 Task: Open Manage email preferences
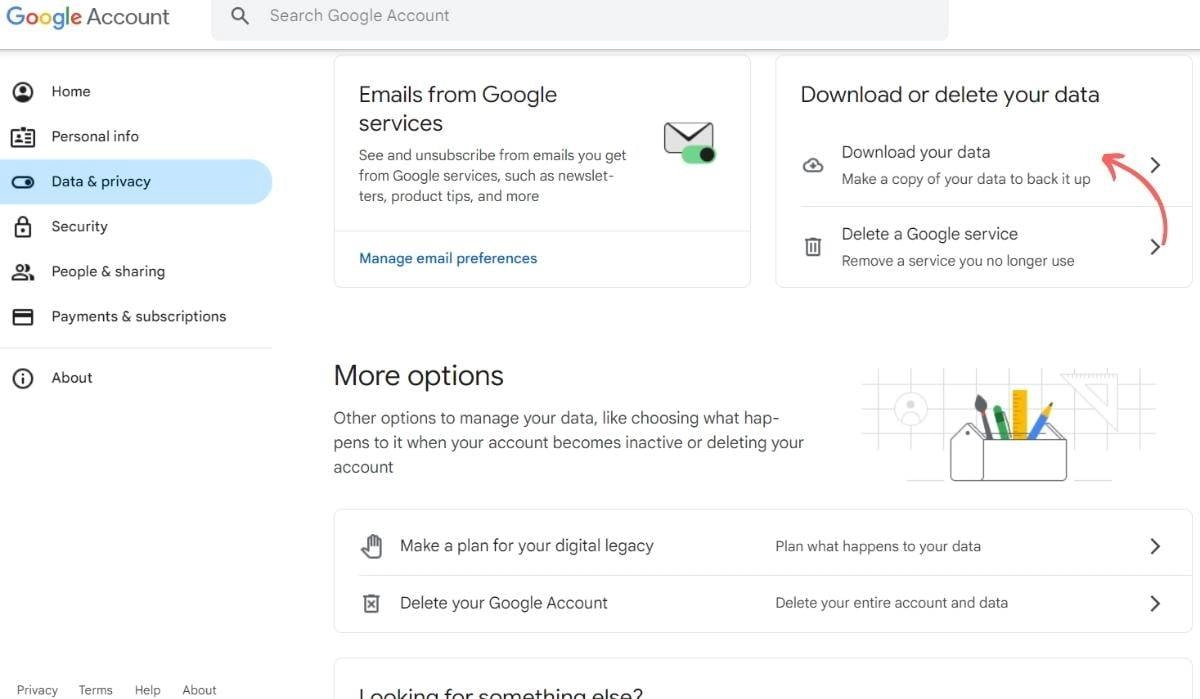(x=447, y=257)
